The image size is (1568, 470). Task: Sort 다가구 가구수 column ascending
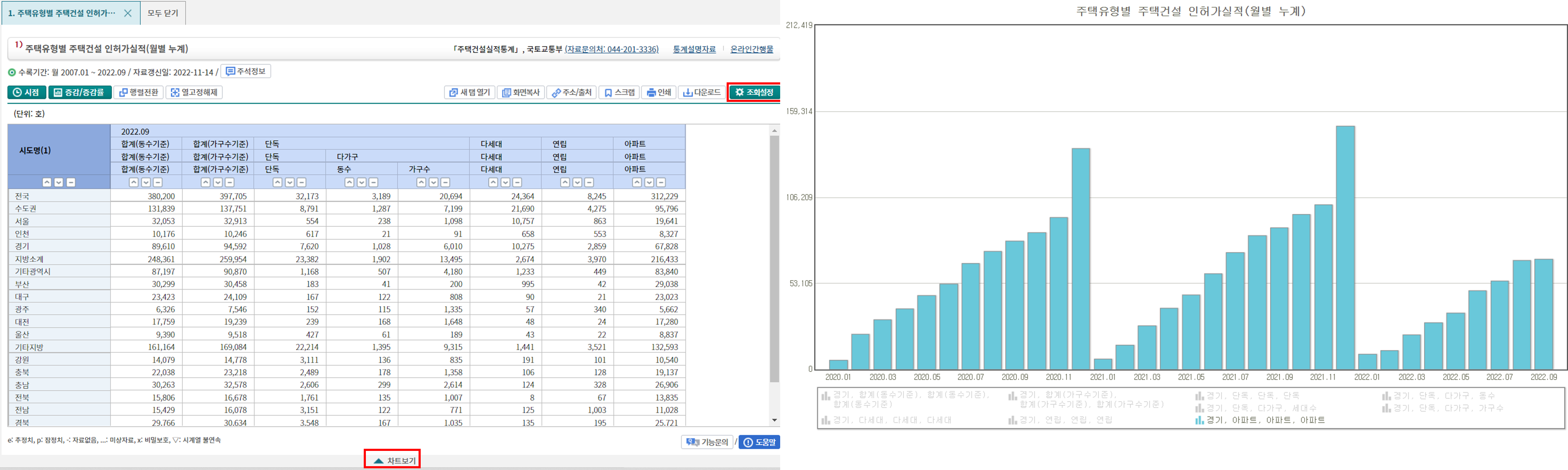click(421, 183)
